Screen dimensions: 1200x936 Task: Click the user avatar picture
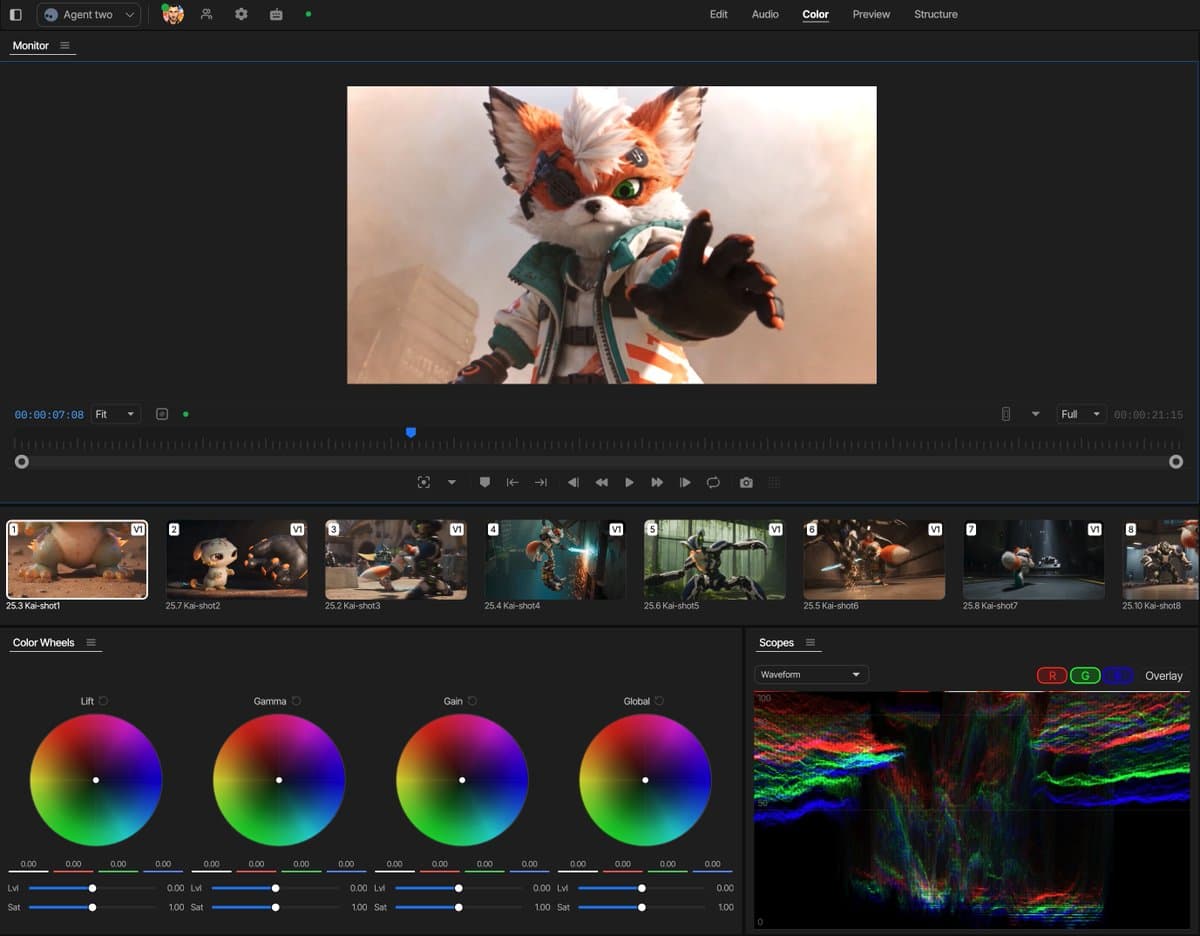[x=173, y=14]
